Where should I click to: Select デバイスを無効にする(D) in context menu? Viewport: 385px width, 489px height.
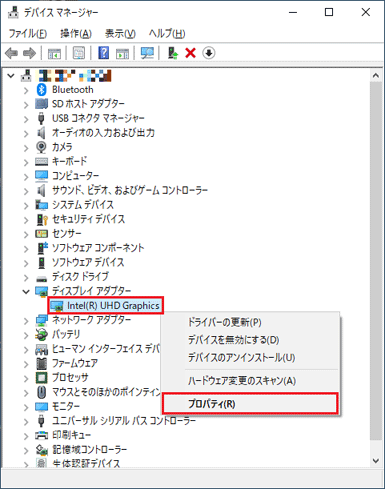(x=250, y=340)
